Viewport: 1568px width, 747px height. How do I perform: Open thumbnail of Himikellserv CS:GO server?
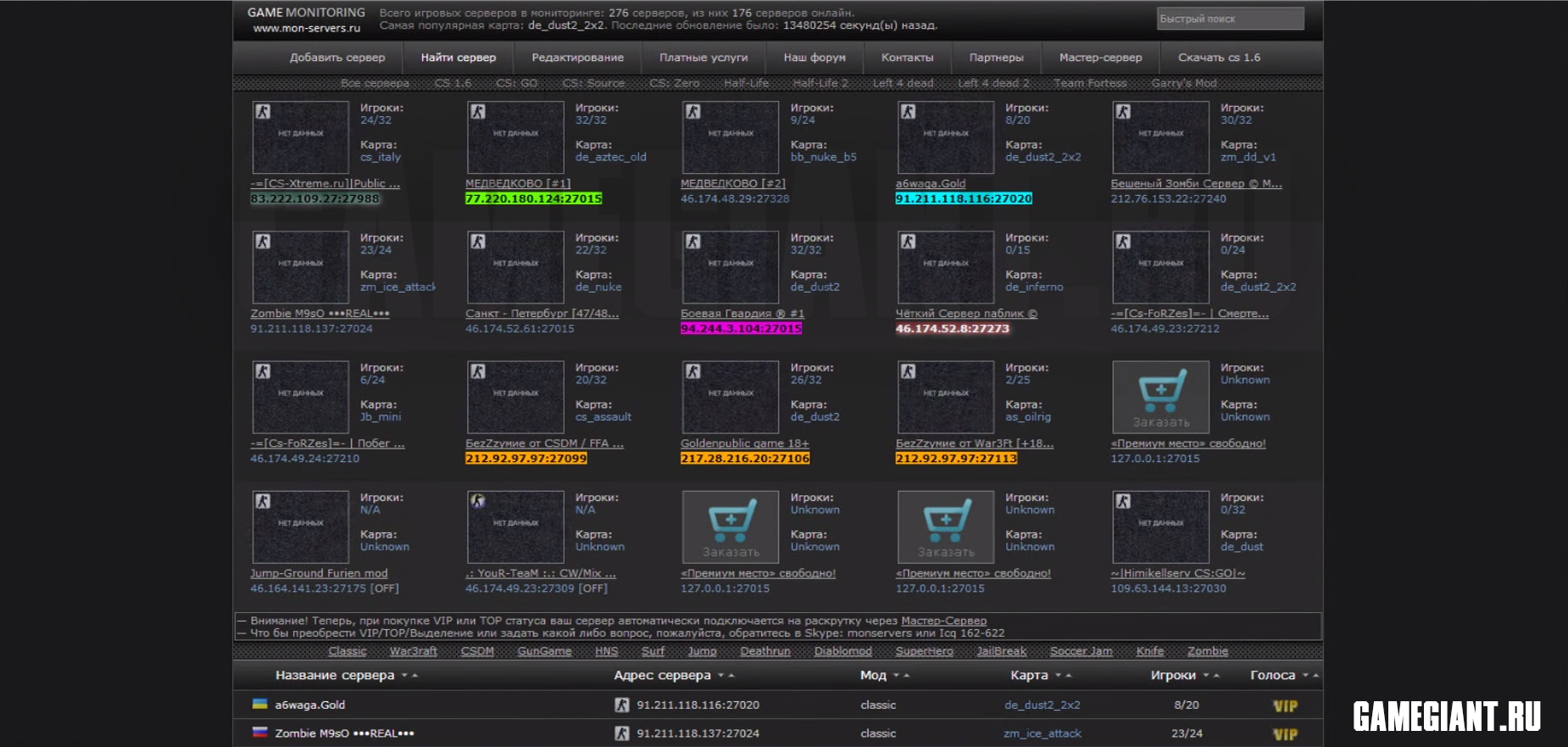point(1161,527)
